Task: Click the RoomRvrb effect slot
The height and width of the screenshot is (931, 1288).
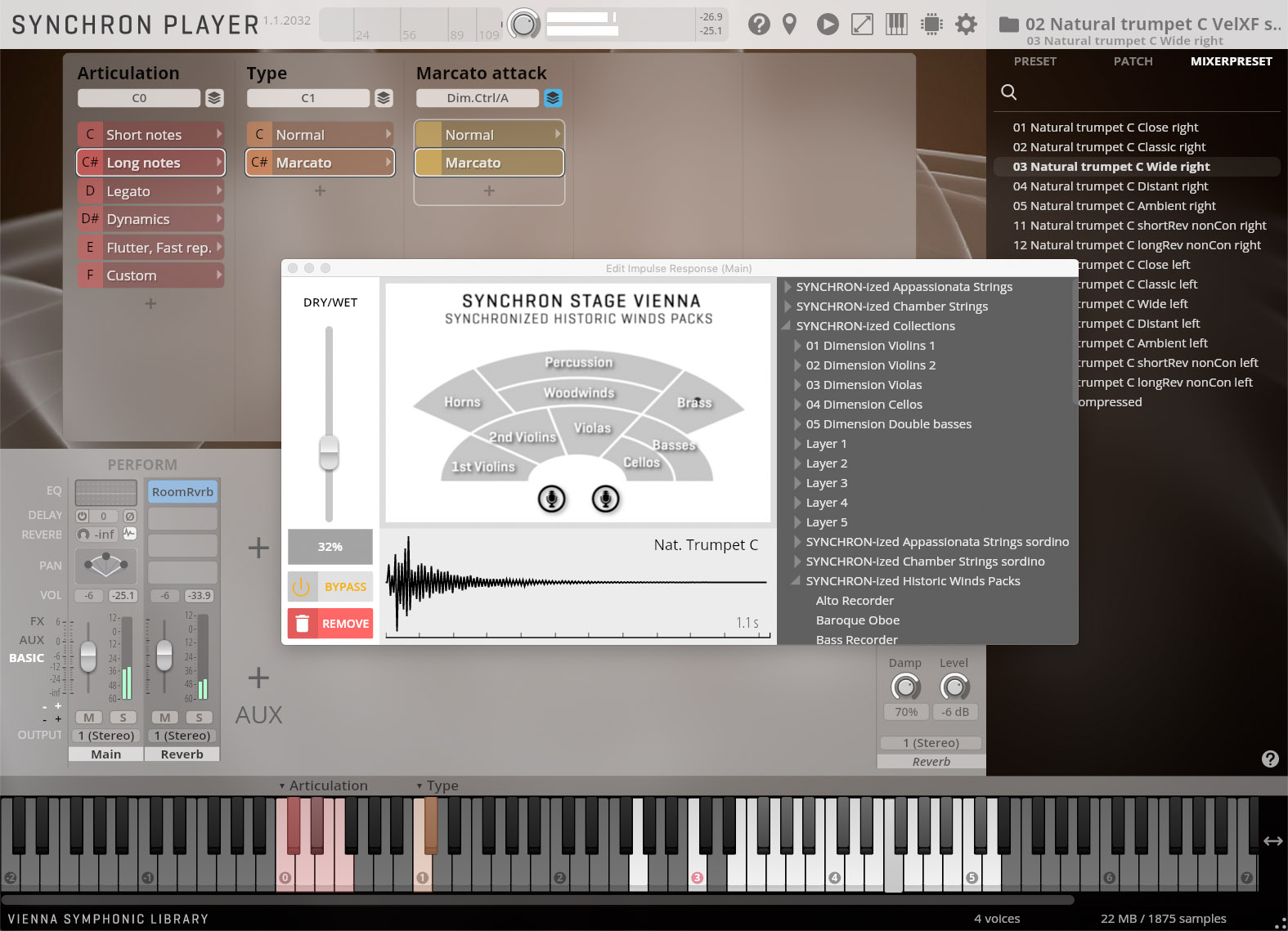Action: (x=182, y=492)
